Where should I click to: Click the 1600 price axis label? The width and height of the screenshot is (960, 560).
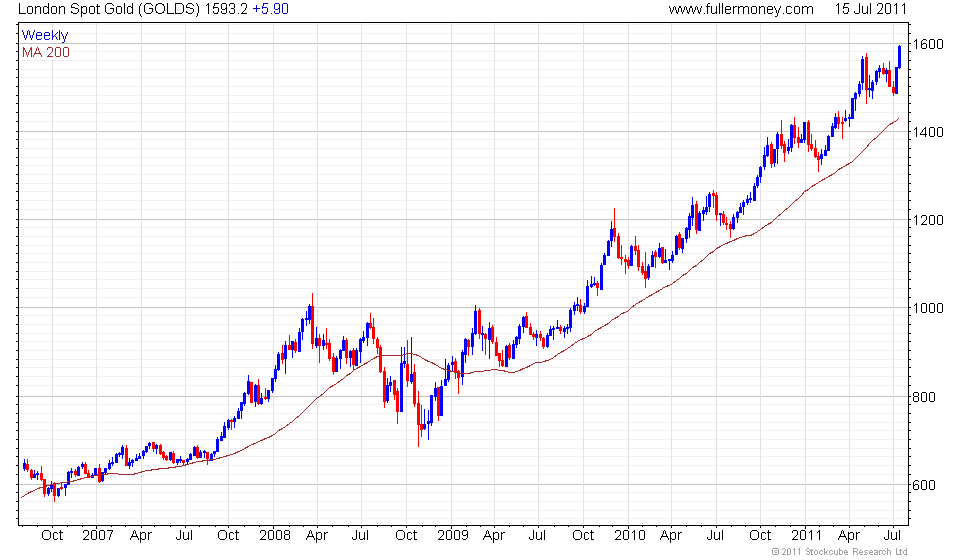point(928,44)
